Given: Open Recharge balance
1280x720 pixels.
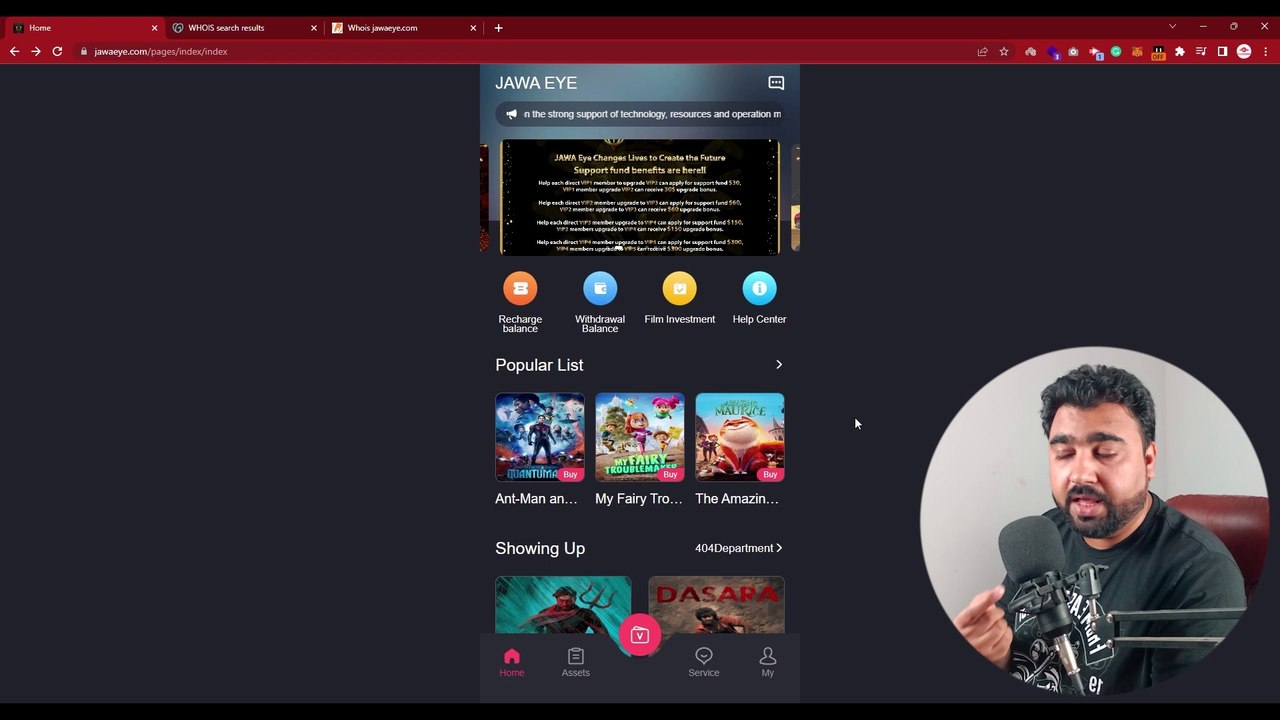Looking at the screenshot, I should pos(520,302).
